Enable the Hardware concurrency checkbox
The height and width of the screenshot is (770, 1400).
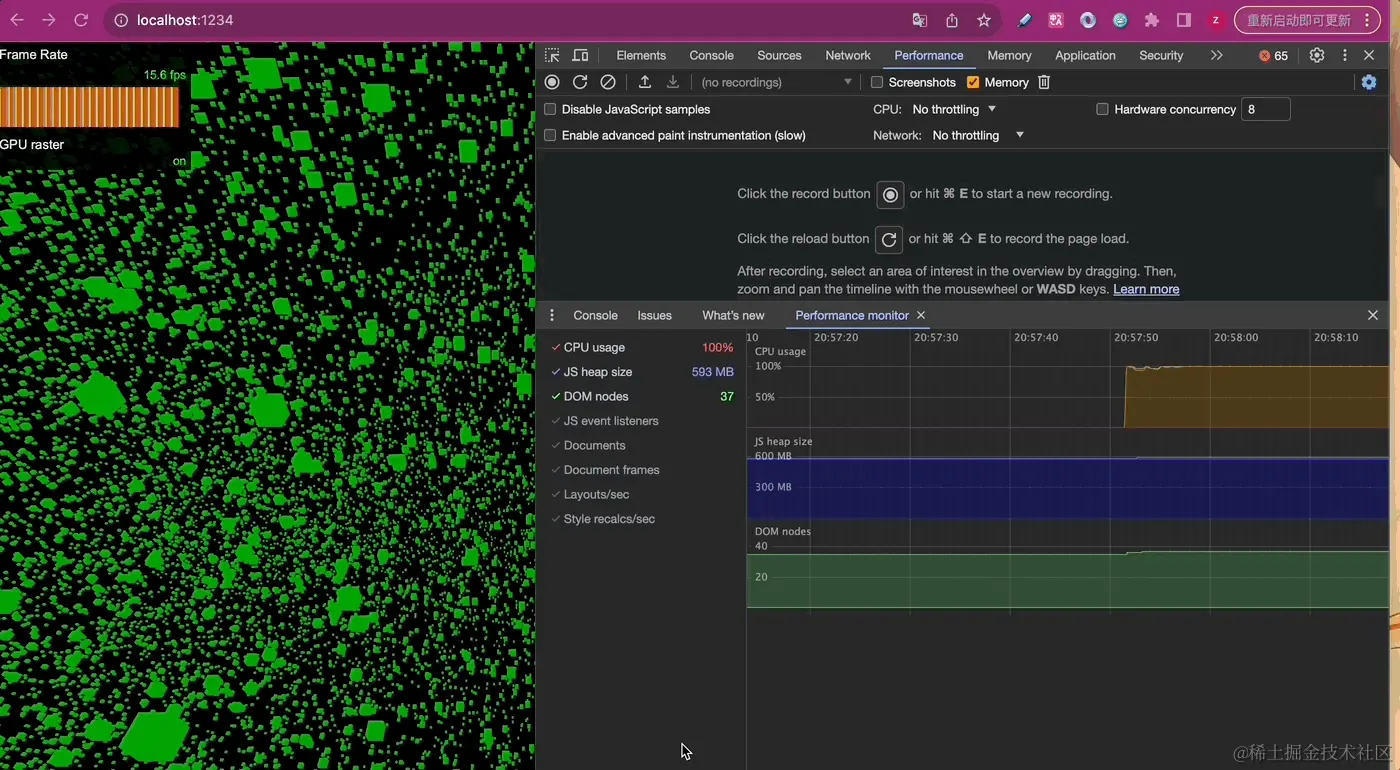[x=1102, y=109]
